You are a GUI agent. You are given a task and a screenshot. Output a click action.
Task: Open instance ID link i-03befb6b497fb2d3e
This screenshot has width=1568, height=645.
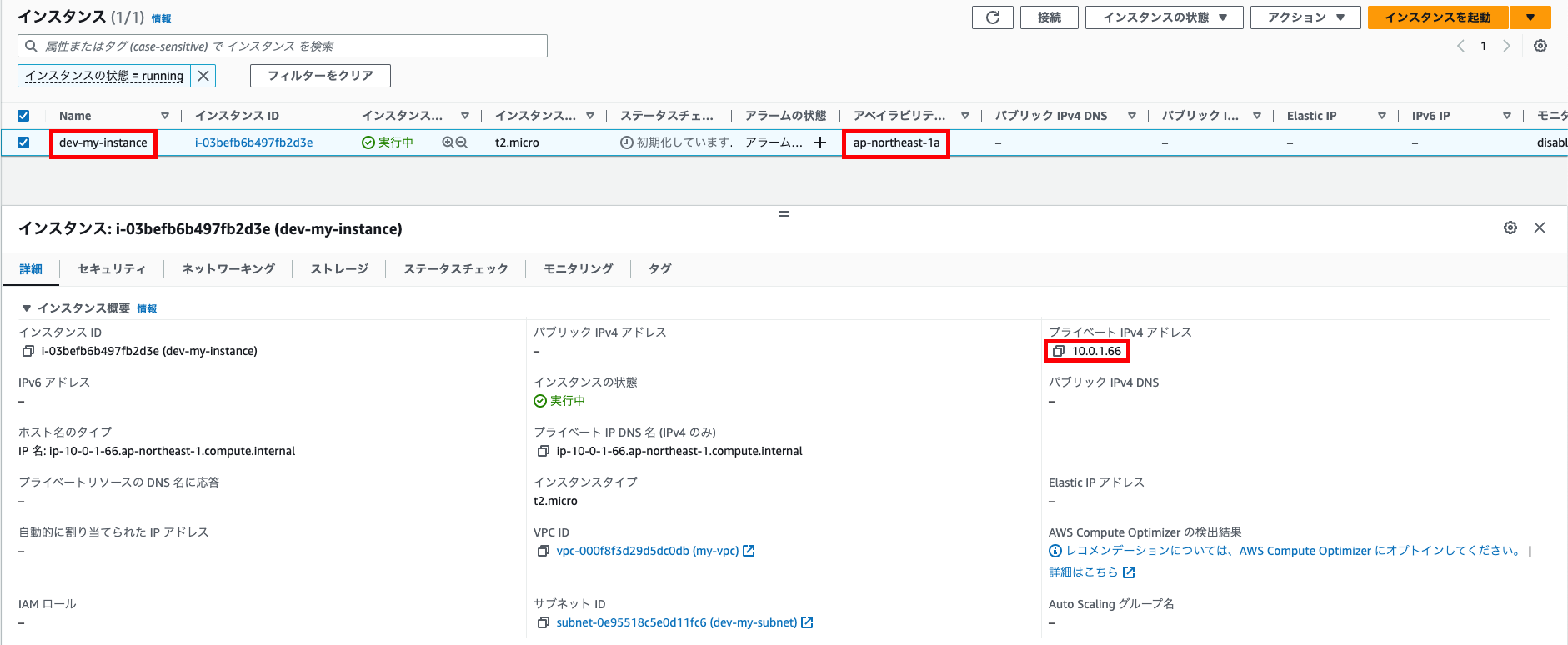pyautogui.click(x=254, y=142)
